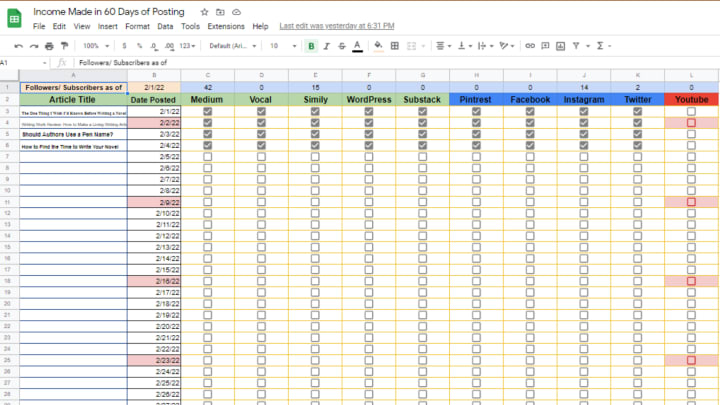Check the Youtube box for 2/1/22
Screen dimensions: 720x405
(x=691, y=111)
